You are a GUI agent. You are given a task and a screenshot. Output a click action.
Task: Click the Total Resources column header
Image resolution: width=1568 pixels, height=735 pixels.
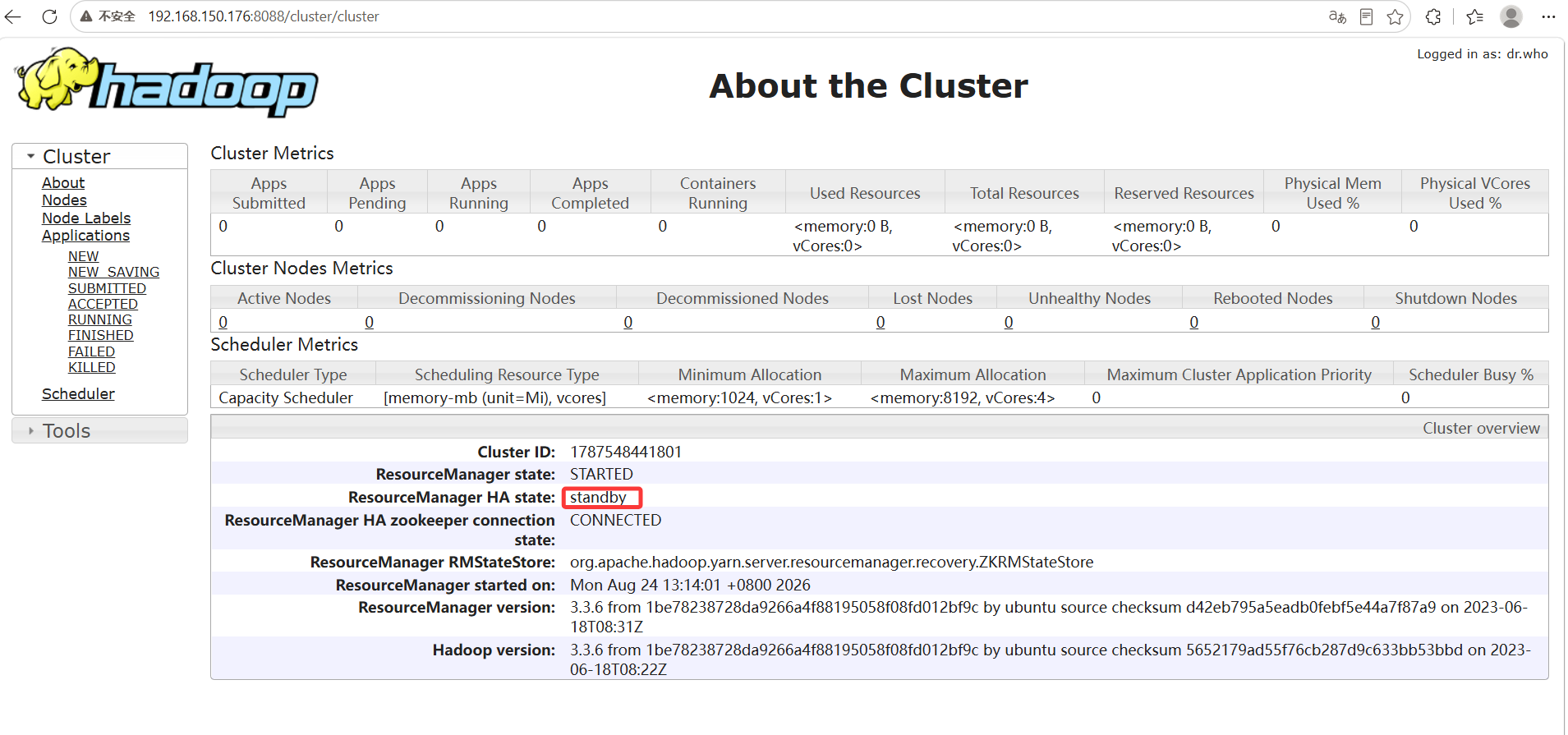(1024, 193)
